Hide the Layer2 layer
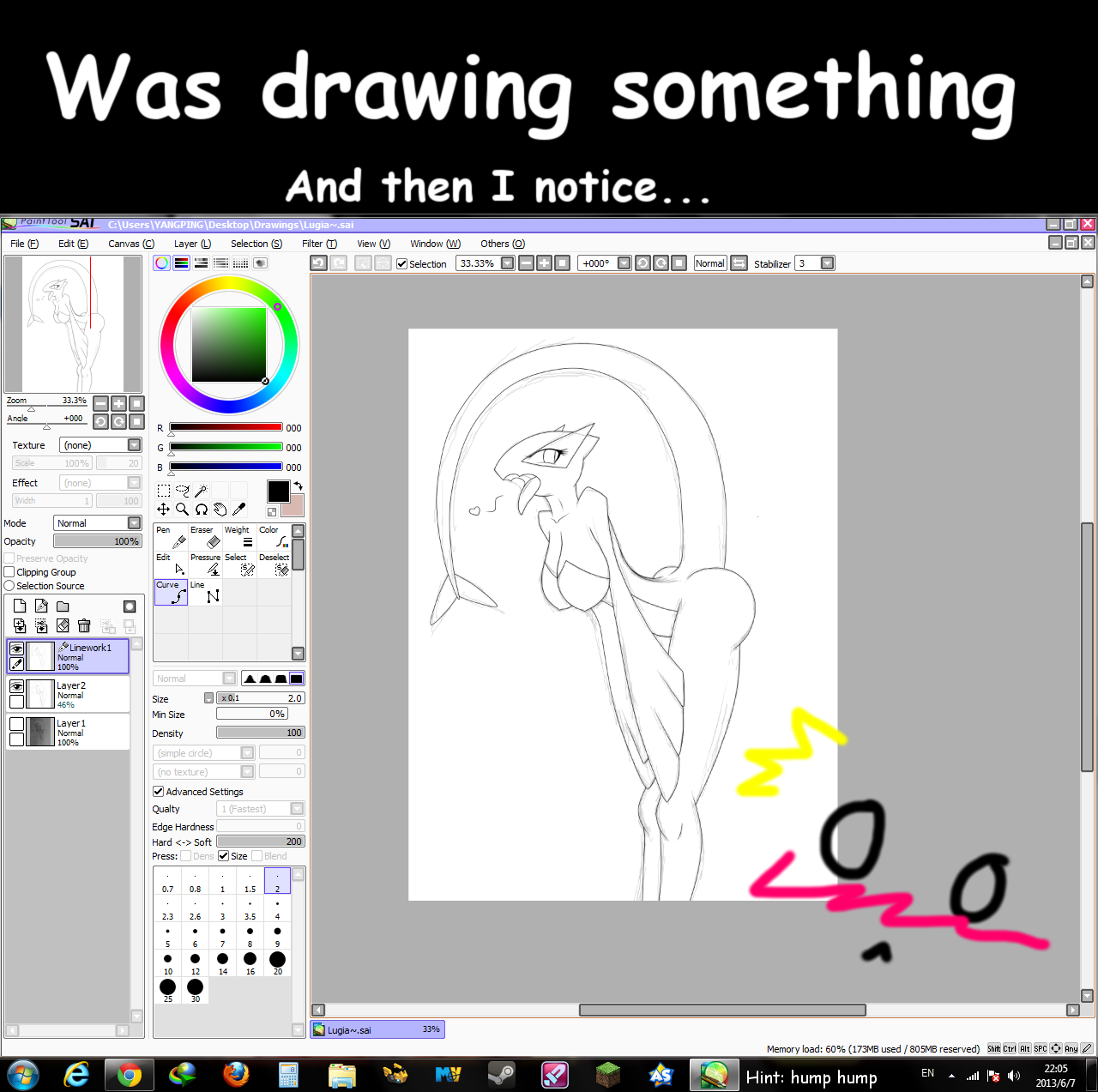This screenshot has height=1092, width=1098. coord(16,687)
